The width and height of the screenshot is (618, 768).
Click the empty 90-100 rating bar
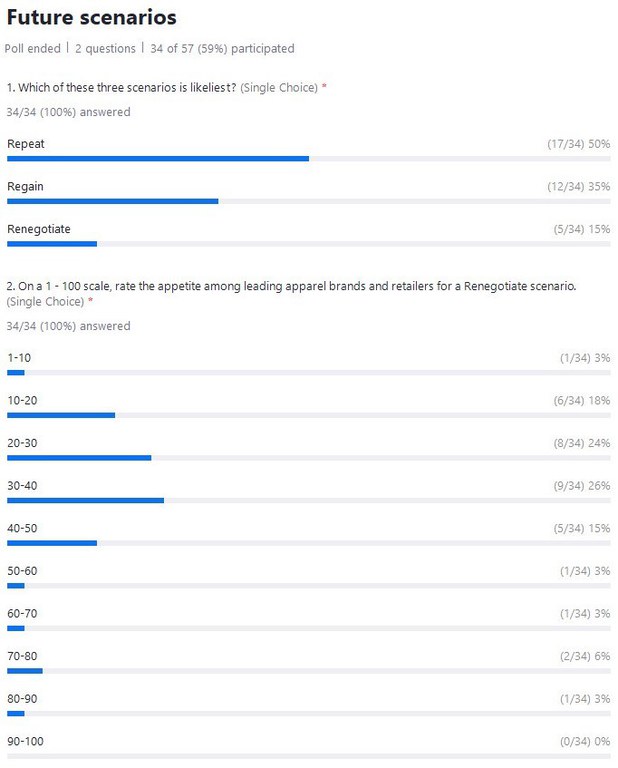[x=308, y=756]
